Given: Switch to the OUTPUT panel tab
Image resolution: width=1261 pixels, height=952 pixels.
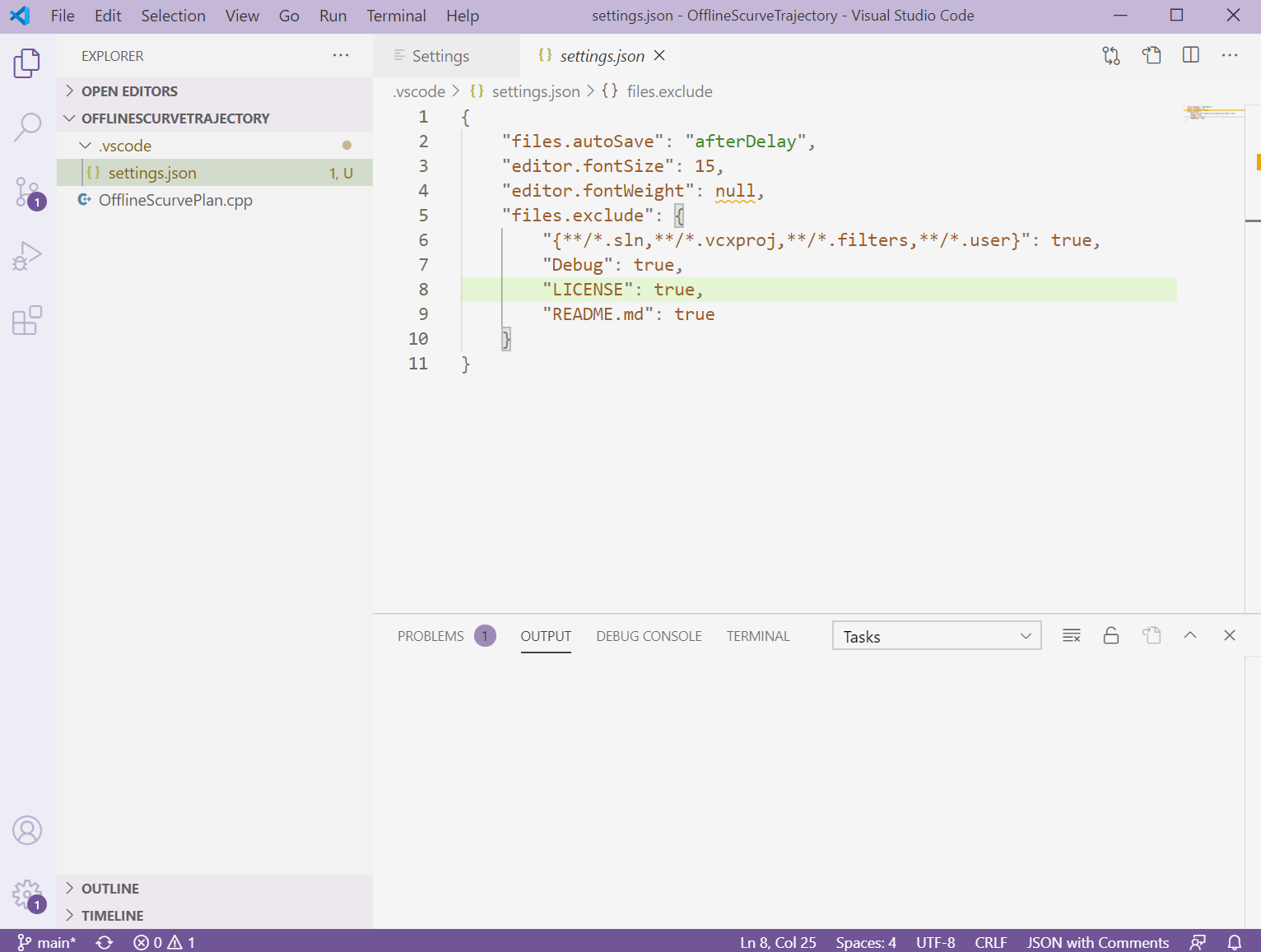Looking at the screenshot, I should pos(546,636).
